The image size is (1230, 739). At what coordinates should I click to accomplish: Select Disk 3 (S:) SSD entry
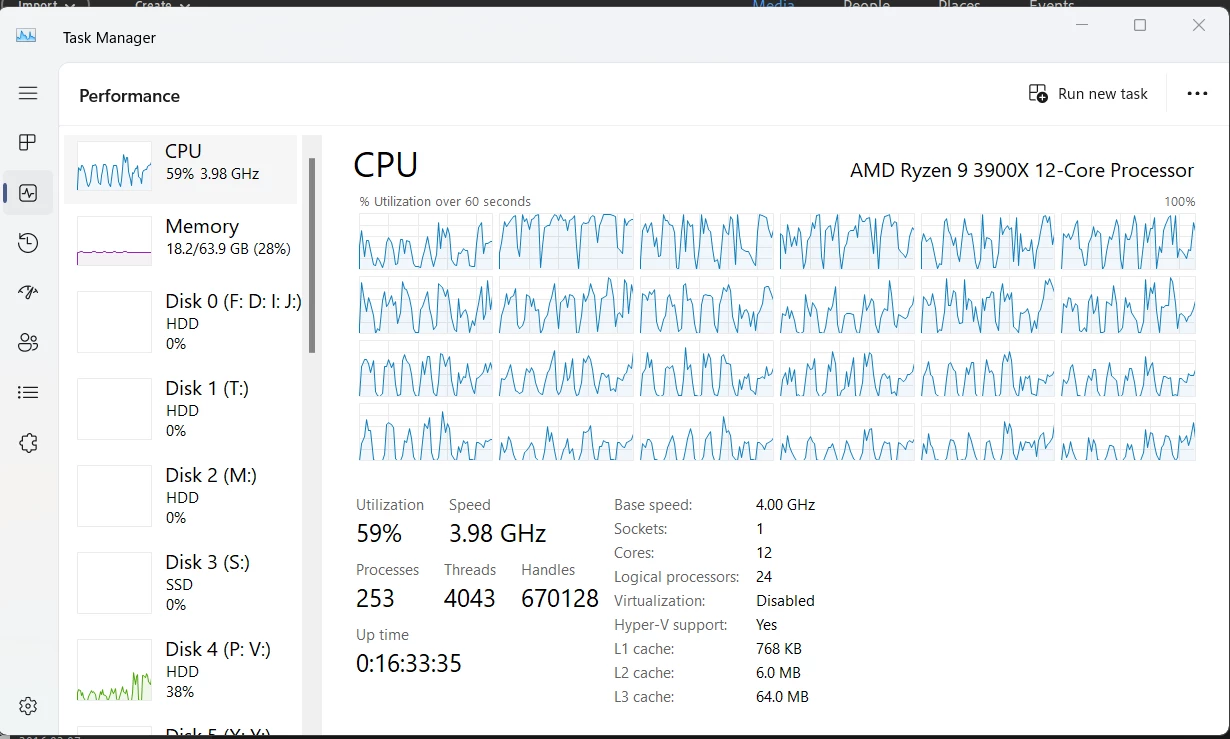pyautogui.click(x=180, y=583)
